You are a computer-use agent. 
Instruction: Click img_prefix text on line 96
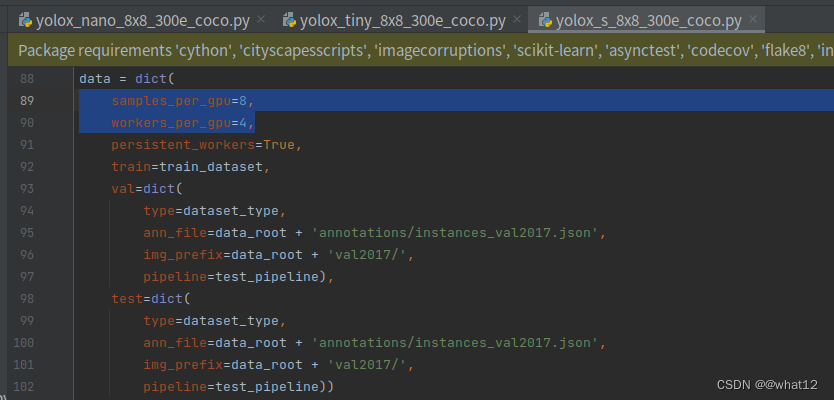[x=279, y=255]
